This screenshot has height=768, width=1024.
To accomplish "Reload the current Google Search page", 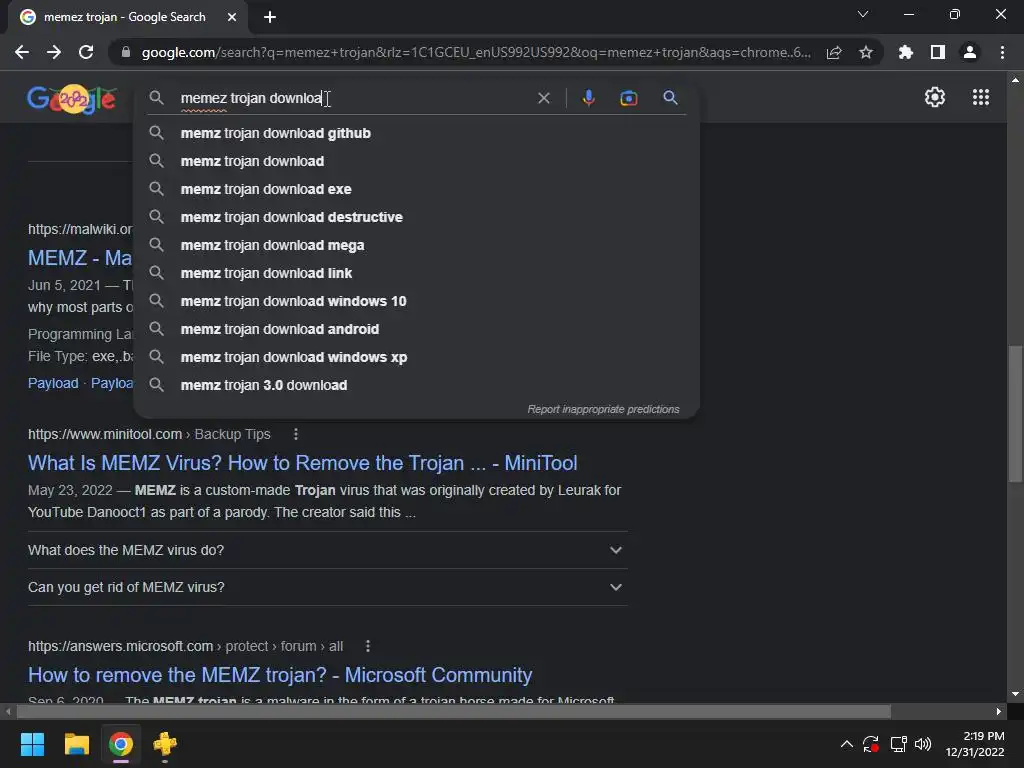I will (x=86, y=52).
